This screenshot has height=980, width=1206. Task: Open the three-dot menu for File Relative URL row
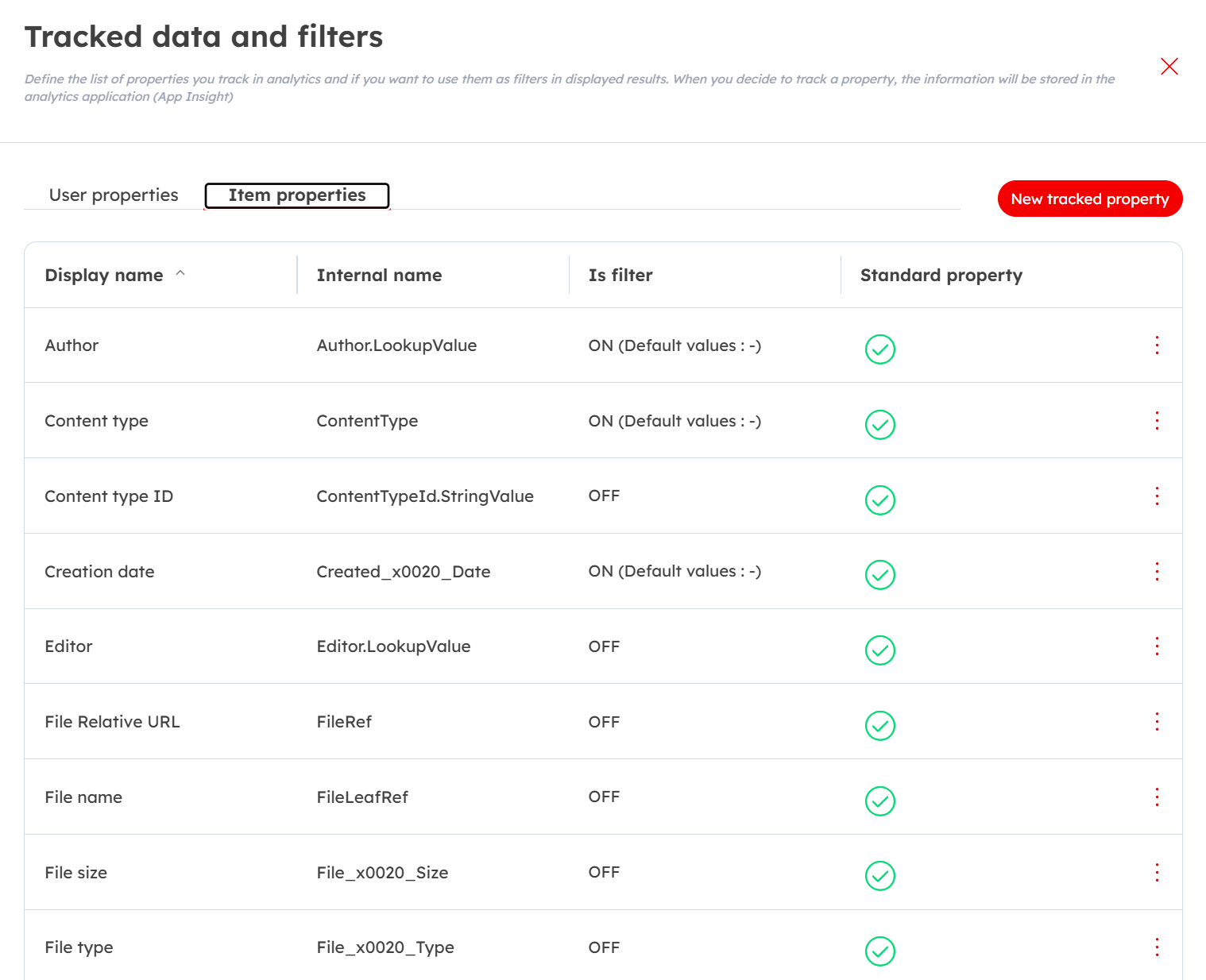click(x=1157, y=722)
